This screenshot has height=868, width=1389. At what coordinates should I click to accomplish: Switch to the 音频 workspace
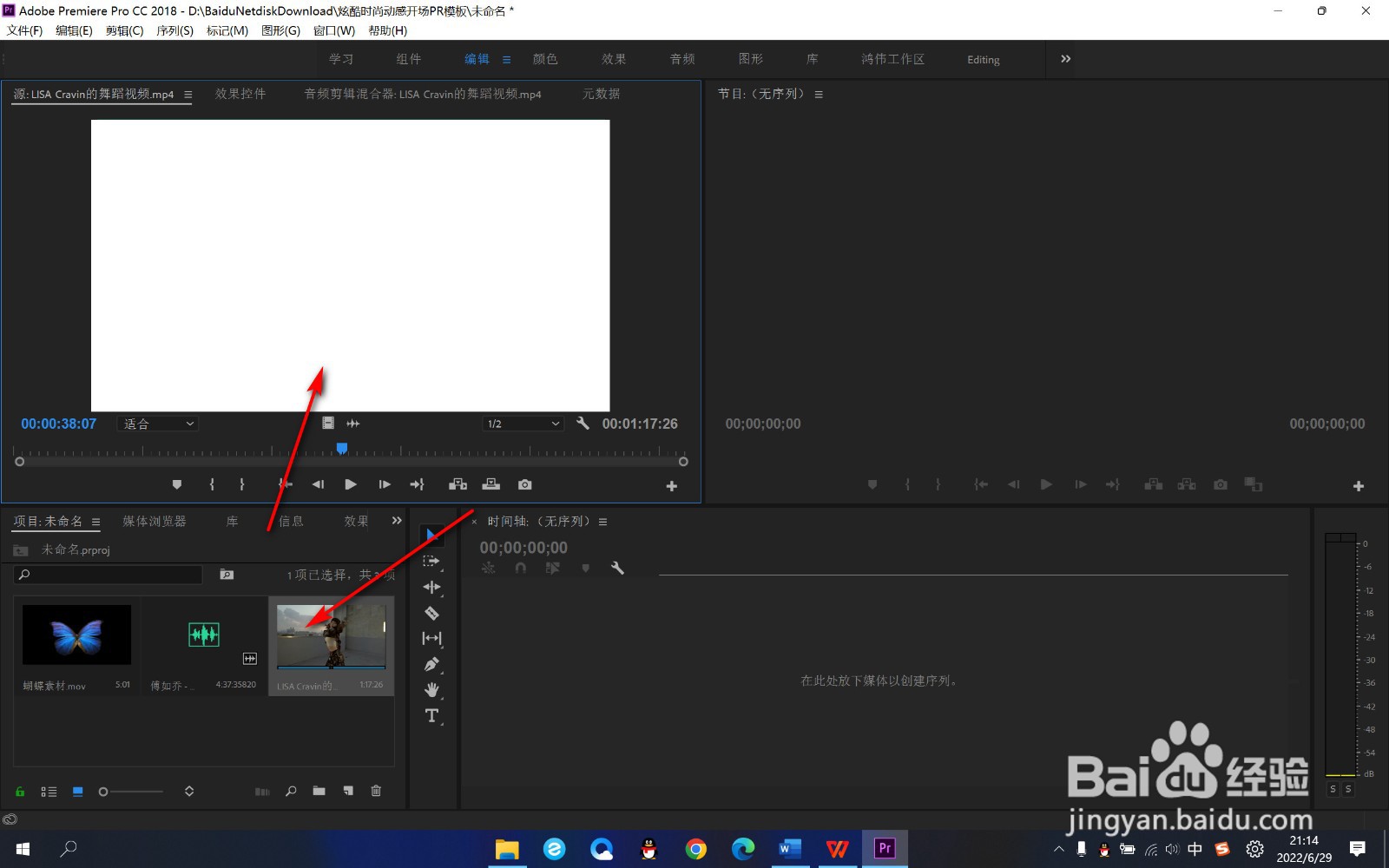[x=682, y=59]
